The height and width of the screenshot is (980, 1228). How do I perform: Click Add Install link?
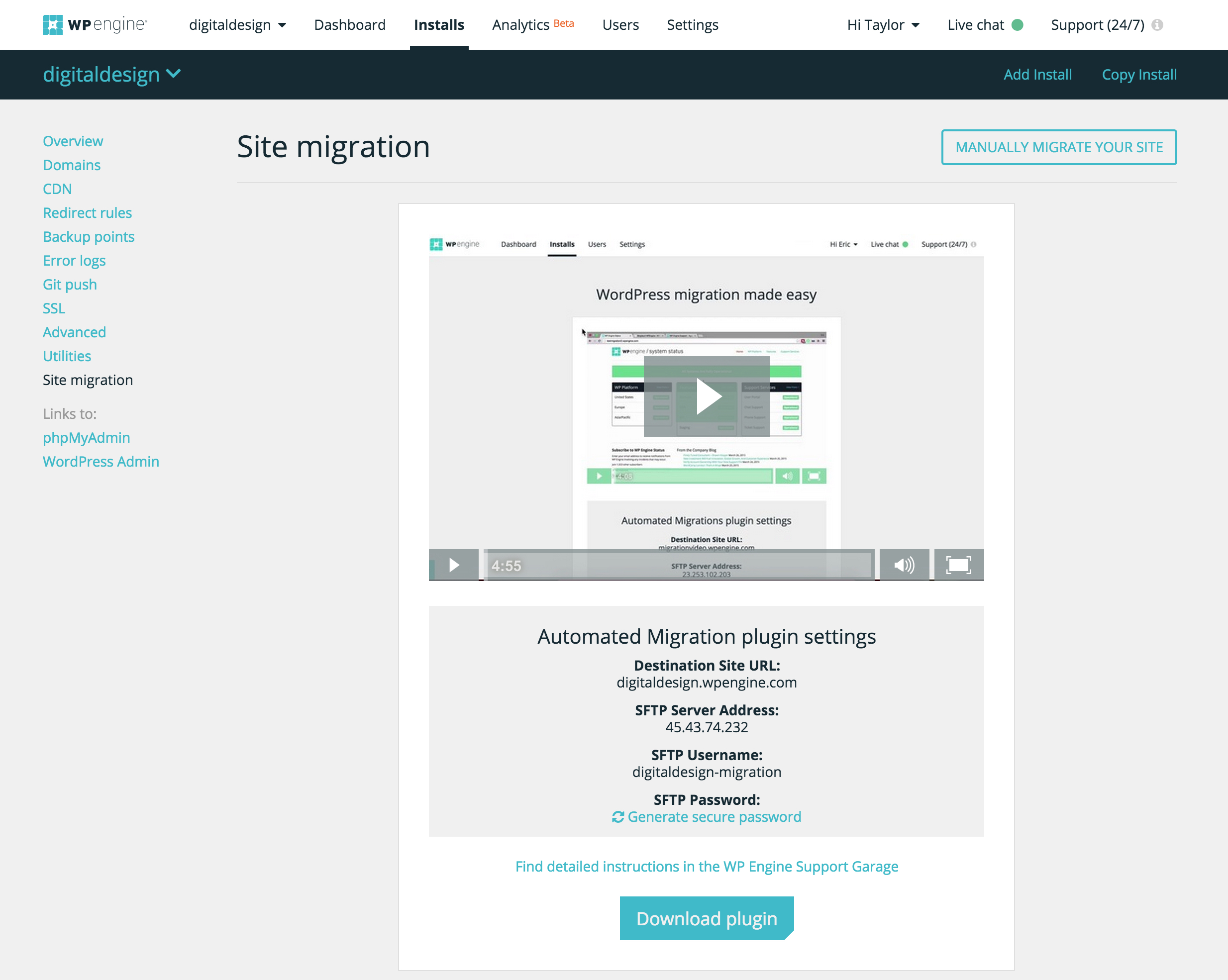(1037, 75)
